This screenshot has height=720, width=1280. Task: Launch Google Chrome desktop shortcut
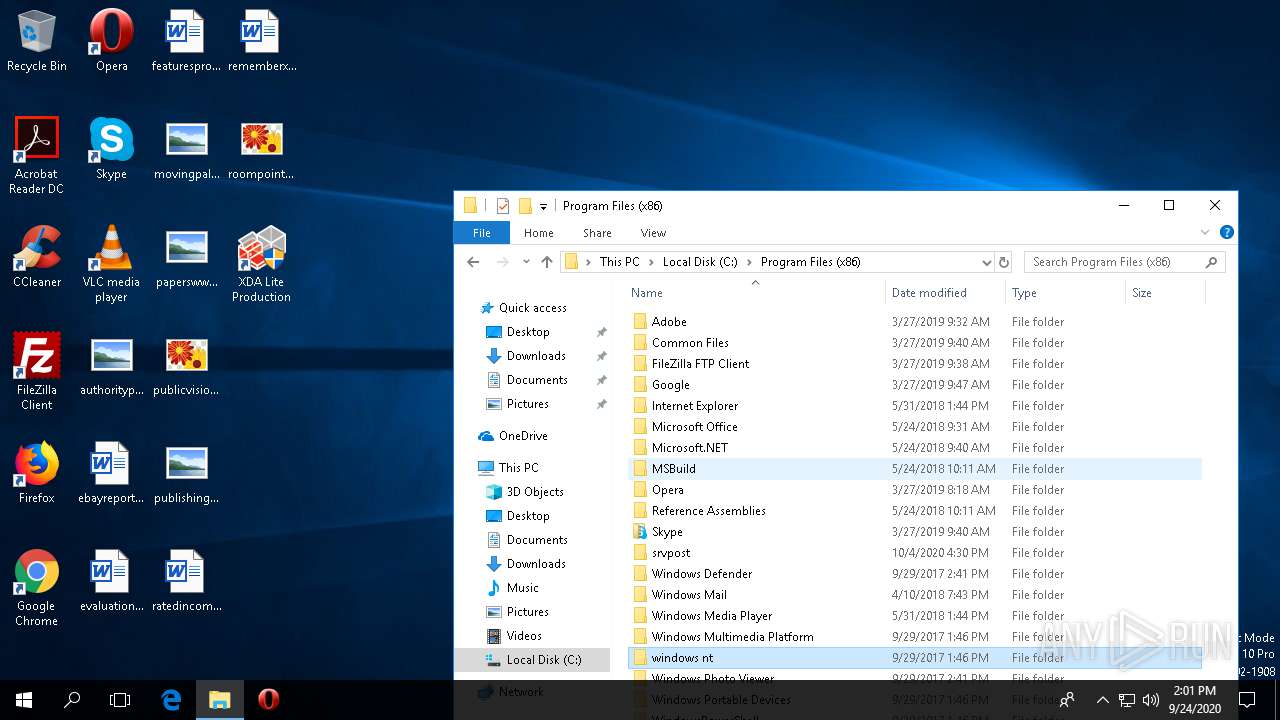[x=37, y=587]
